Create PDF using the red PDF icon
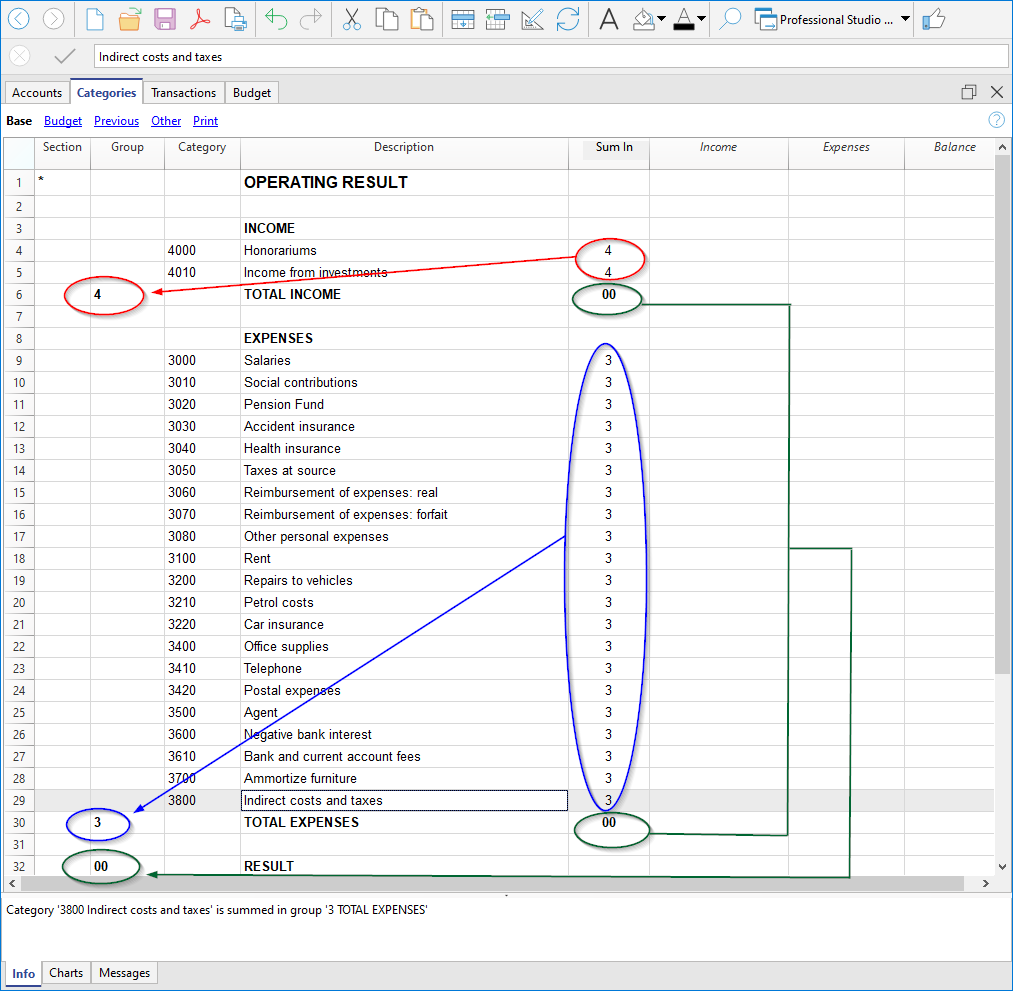The height and width of the screenshot is (991, 1013). coord(201,19)
